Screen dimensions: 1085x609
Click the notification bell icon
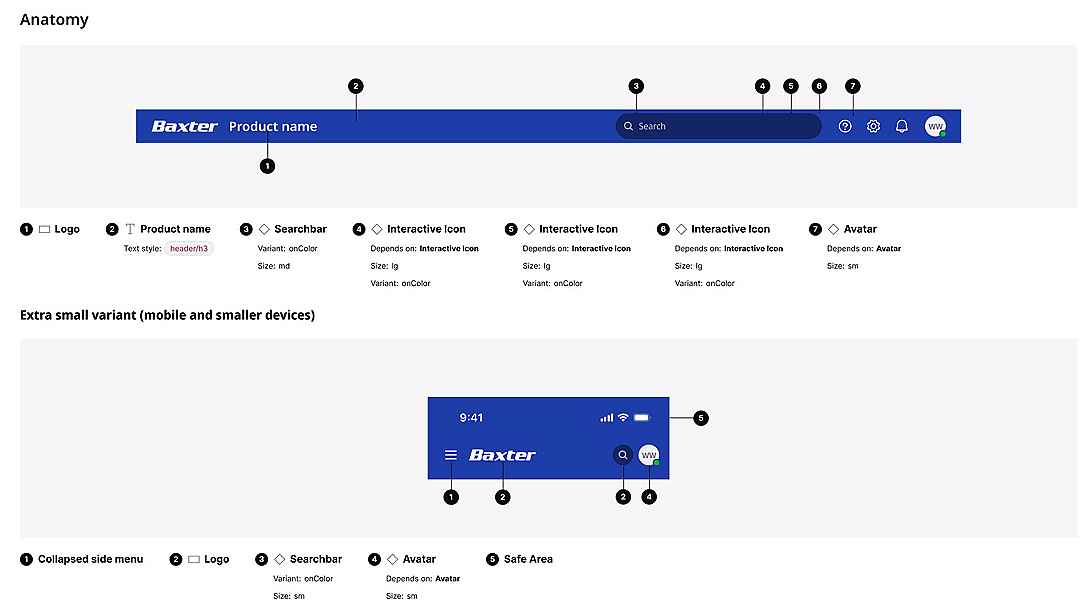(902, 127)
